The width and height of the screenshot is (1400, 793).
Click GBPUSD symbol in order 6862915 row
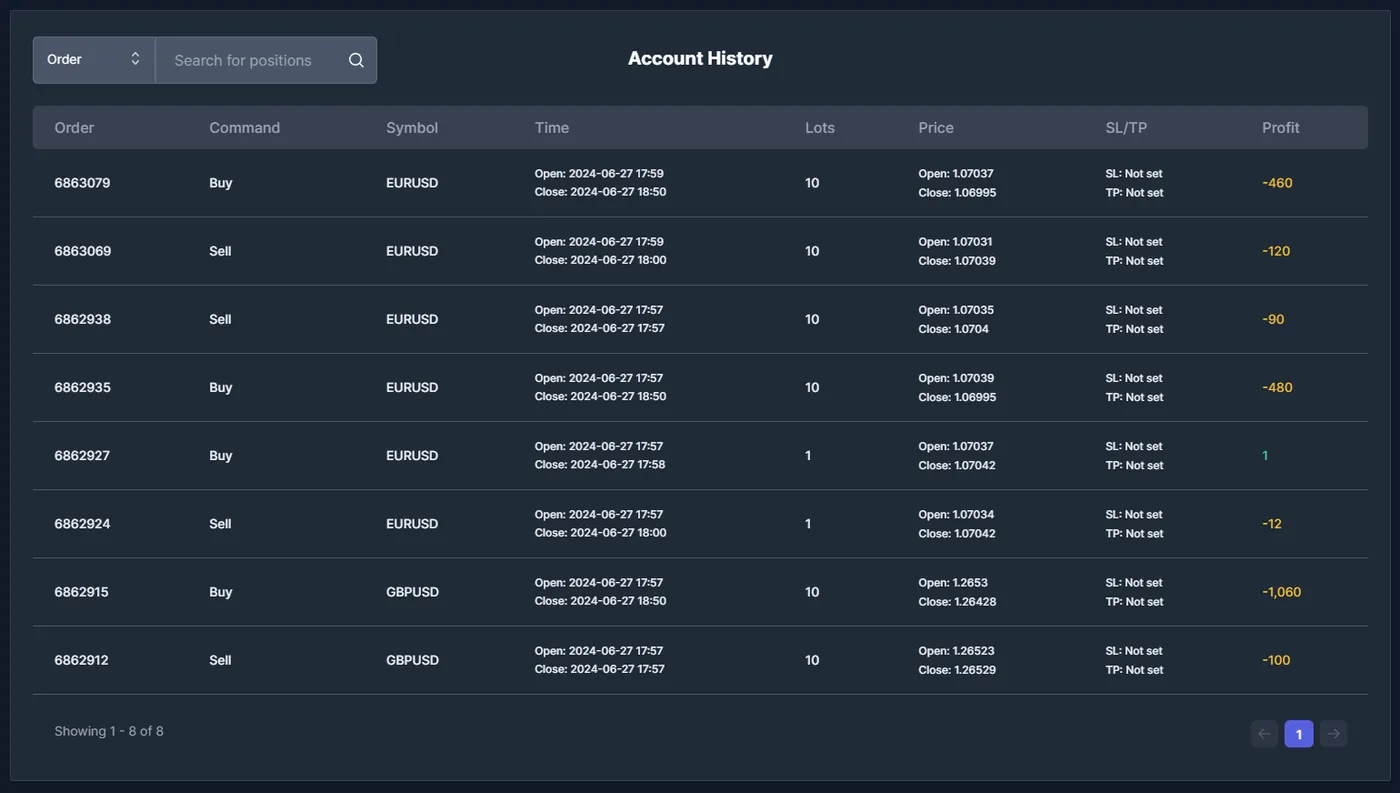[x=412, y=592]
